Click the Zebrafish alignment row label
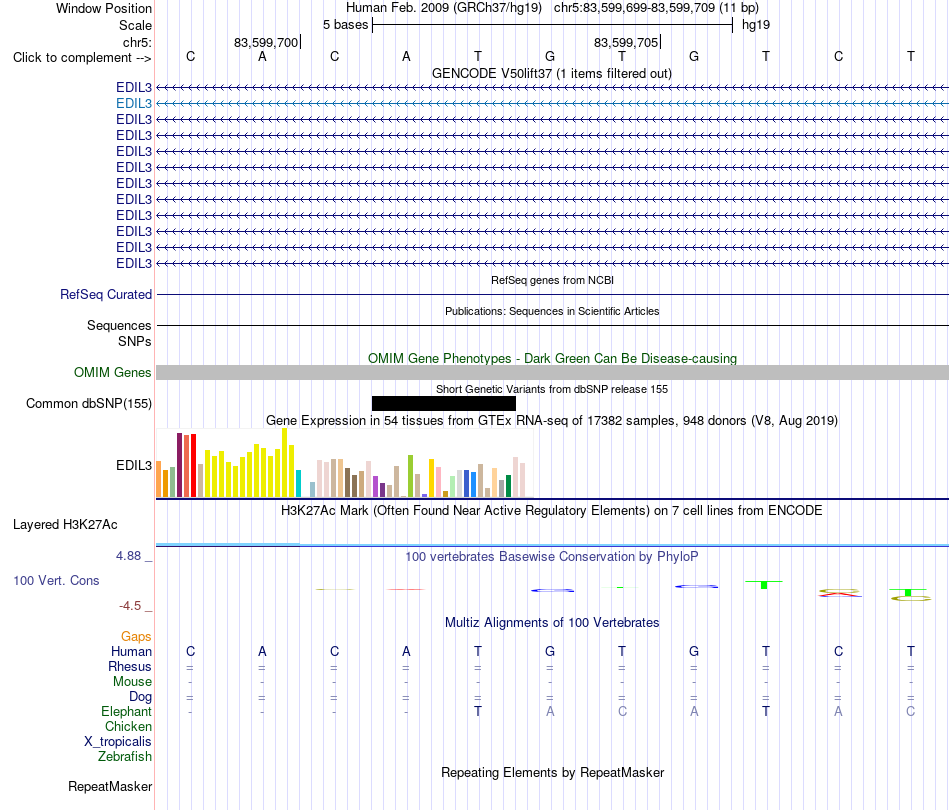This screenshot has width=950, height=810. click(x=125, y=756)
